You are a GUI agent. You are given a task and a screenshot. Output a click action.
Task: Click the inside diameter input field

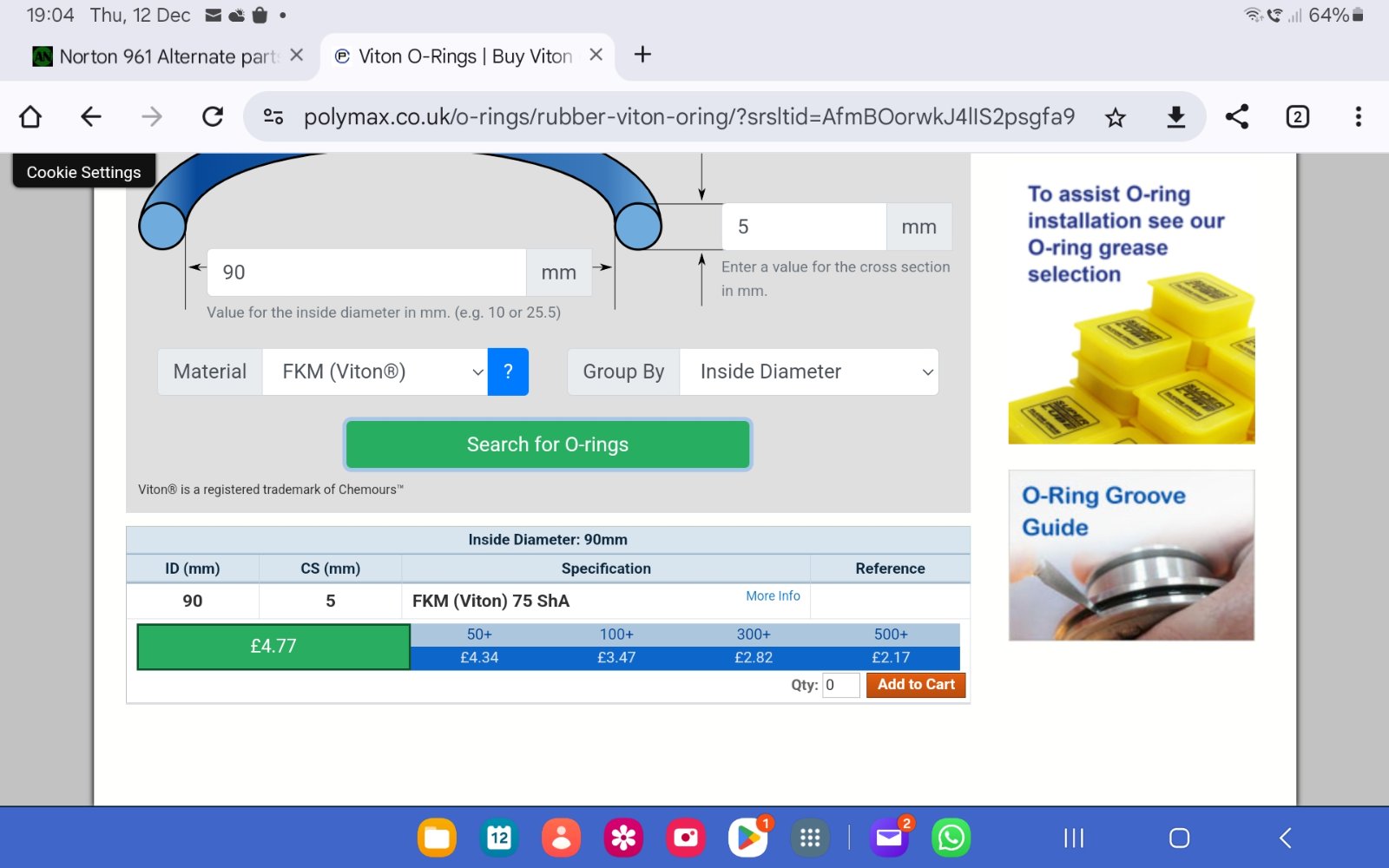pyautogui.click(x=365, y=273)
